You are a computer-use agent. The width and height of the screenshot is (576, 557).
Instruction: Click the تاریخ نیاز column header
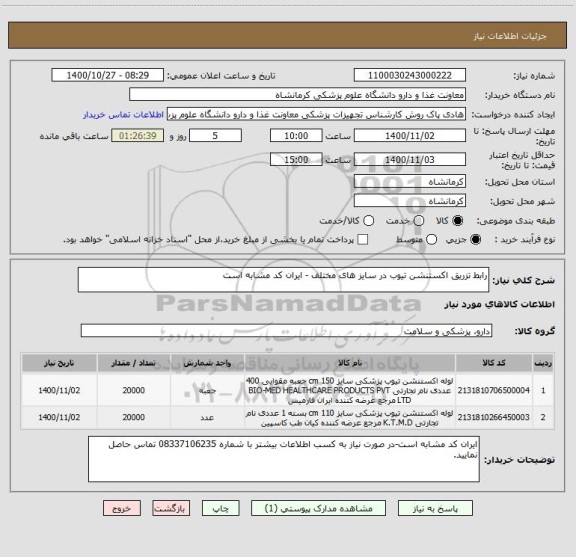(59, 363)
